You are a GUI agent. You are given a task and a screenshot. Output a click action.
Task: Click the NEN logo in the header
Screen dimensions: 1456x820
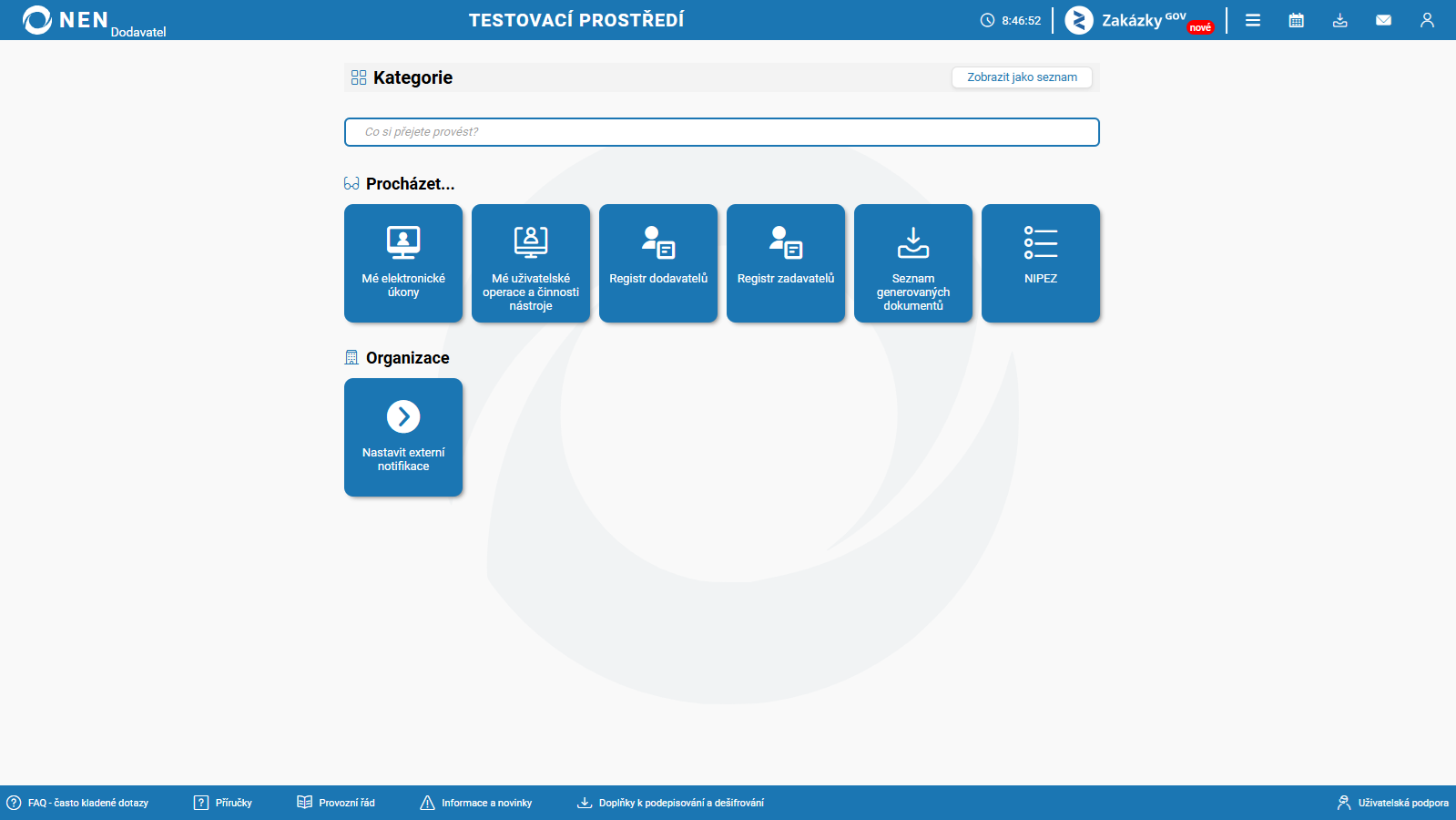(66, 20)
